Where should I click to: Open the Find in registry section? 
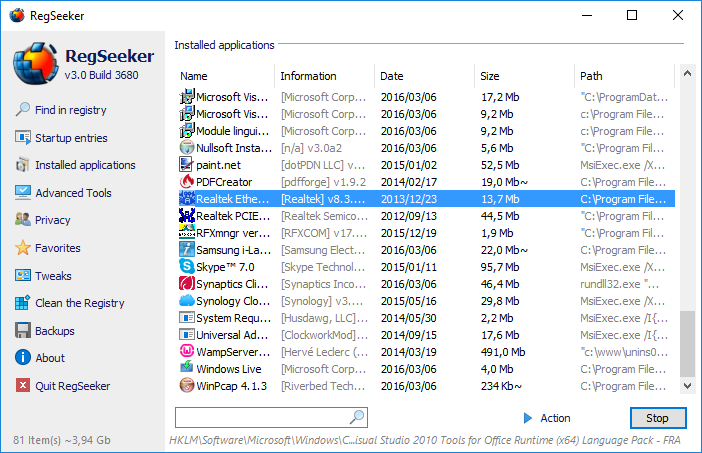71,110
